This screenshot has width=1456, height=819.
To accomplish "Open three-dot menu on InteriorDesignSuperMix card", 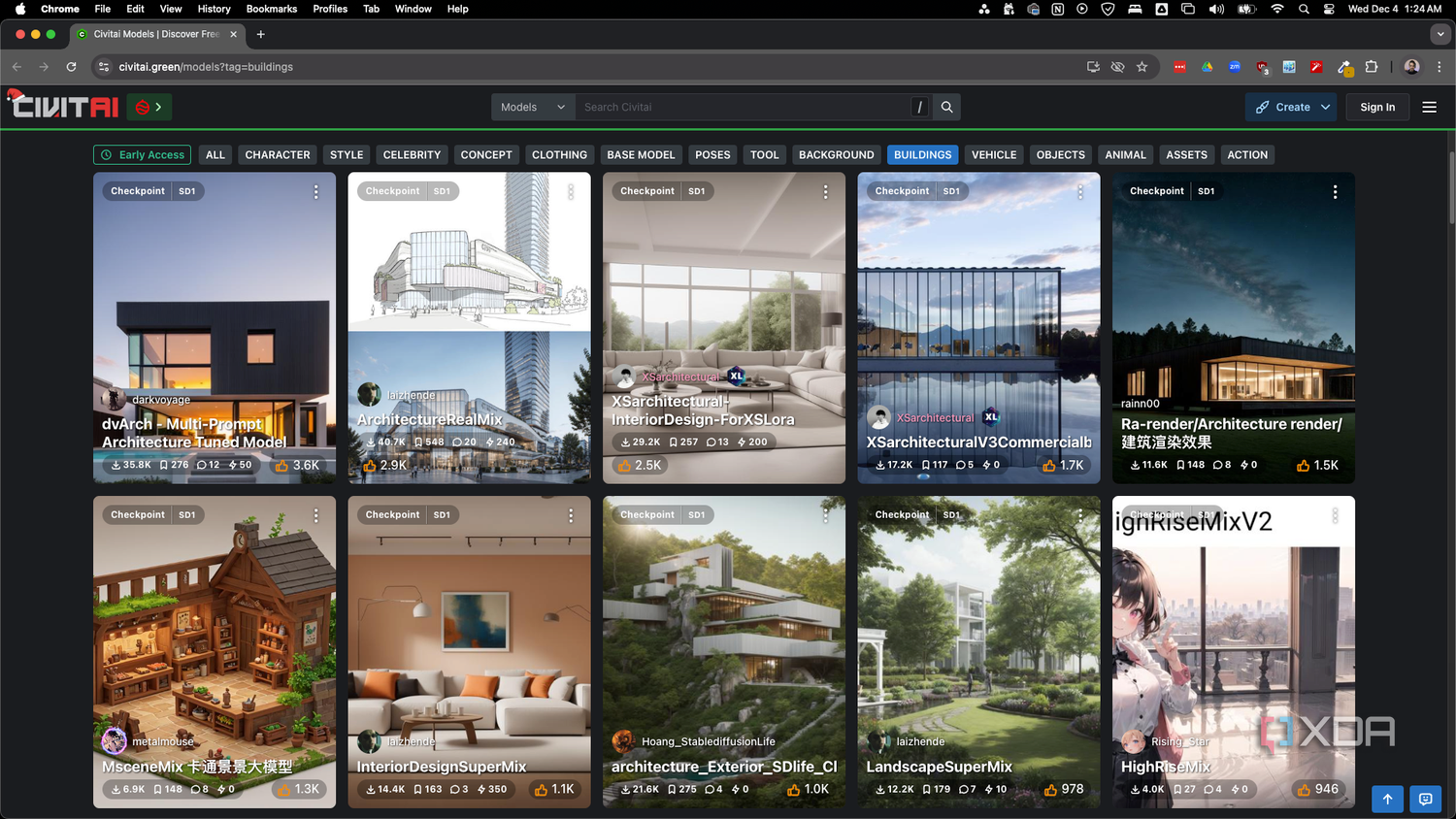I will point(571,515).
